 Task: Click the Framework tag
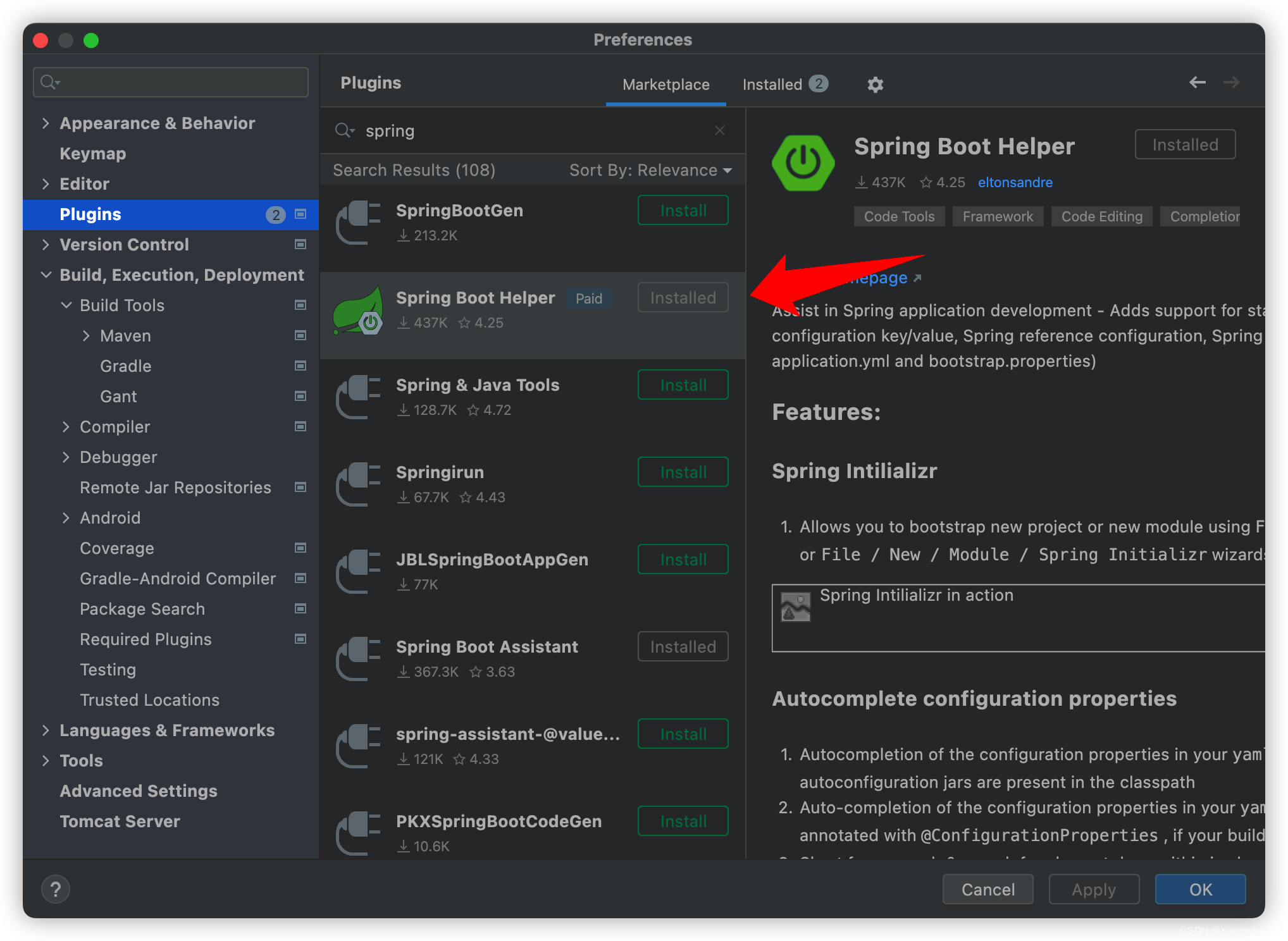[998, 216]
